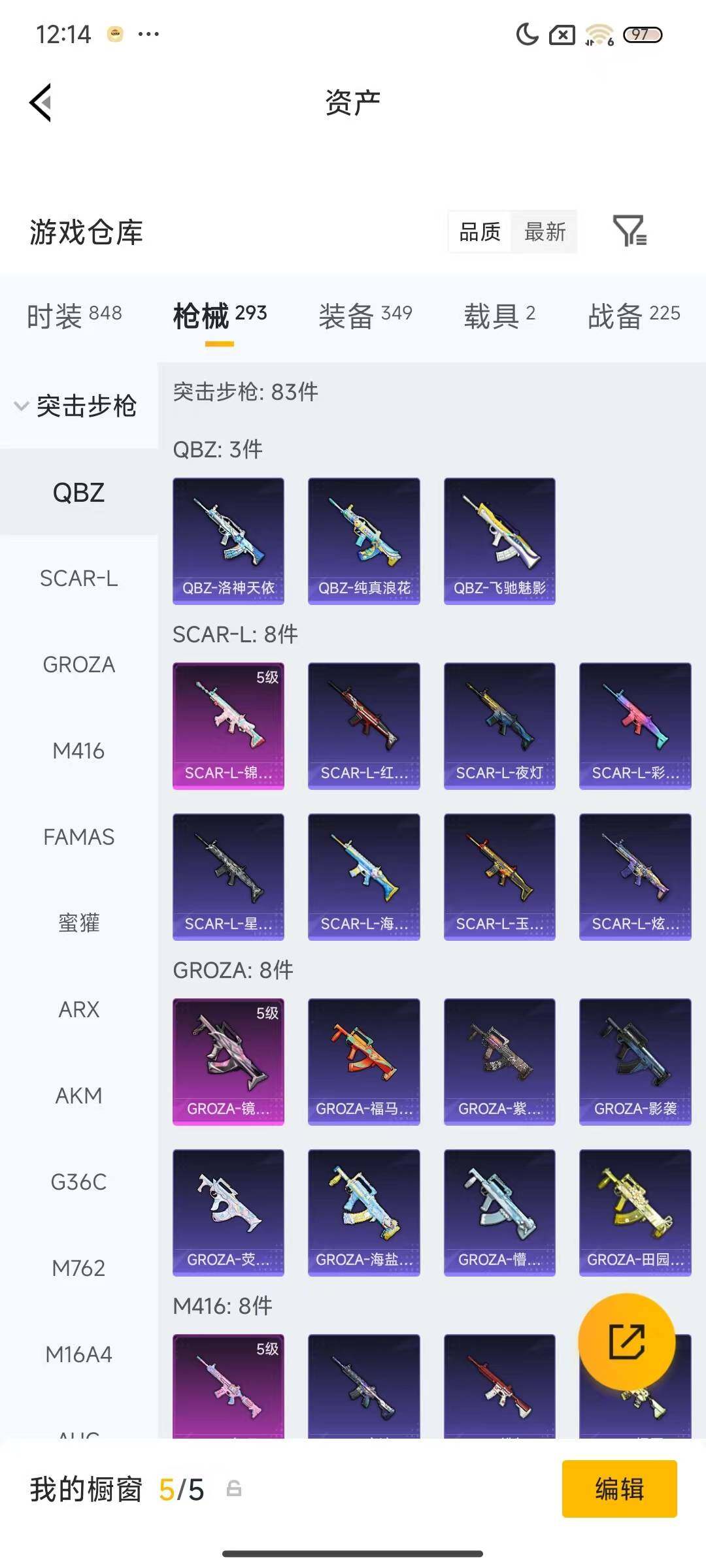Tap the back arrow icon

point(41,103)
